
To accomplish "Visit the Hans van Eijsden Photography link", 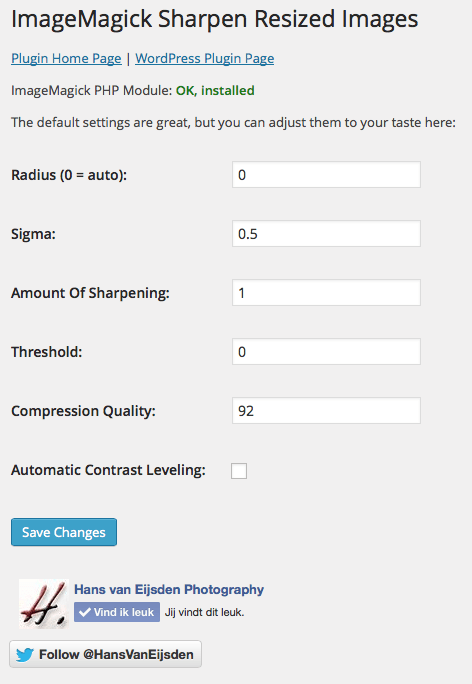I will 169,589.
